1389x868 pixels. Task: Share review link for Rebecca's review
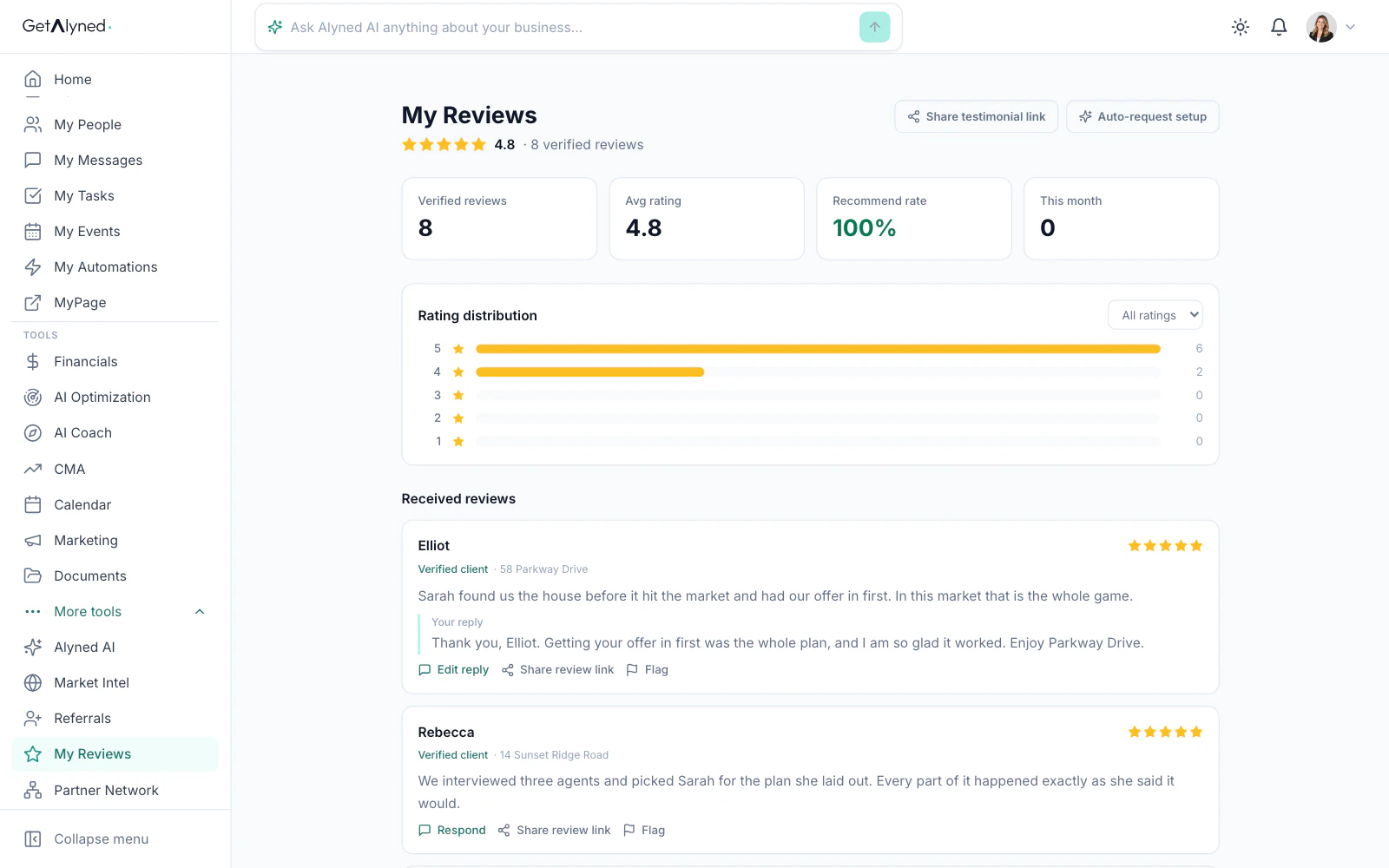tap(554, 830)
